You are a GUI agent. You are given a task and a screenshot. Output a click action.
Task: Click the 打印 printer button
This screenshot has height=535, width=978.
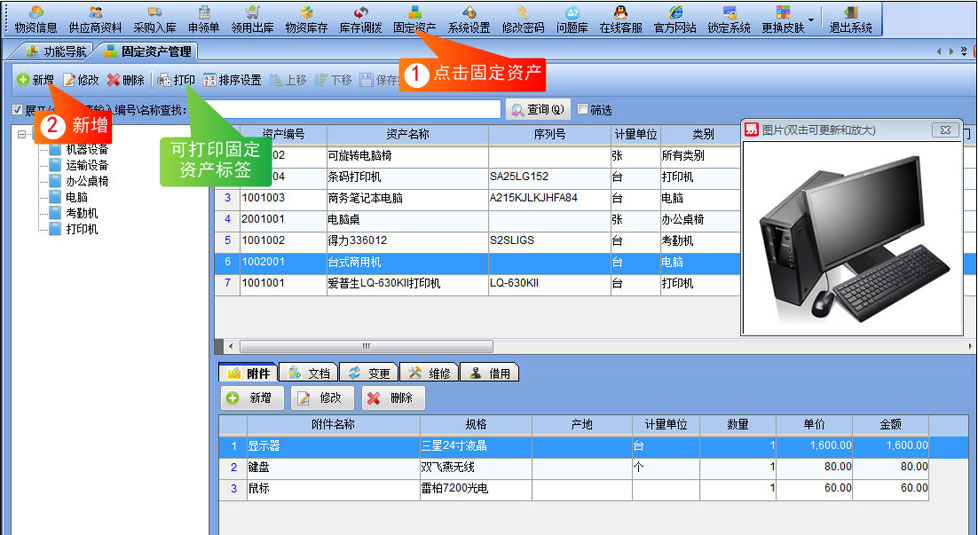pyautogui.click(x=176, y=80)
